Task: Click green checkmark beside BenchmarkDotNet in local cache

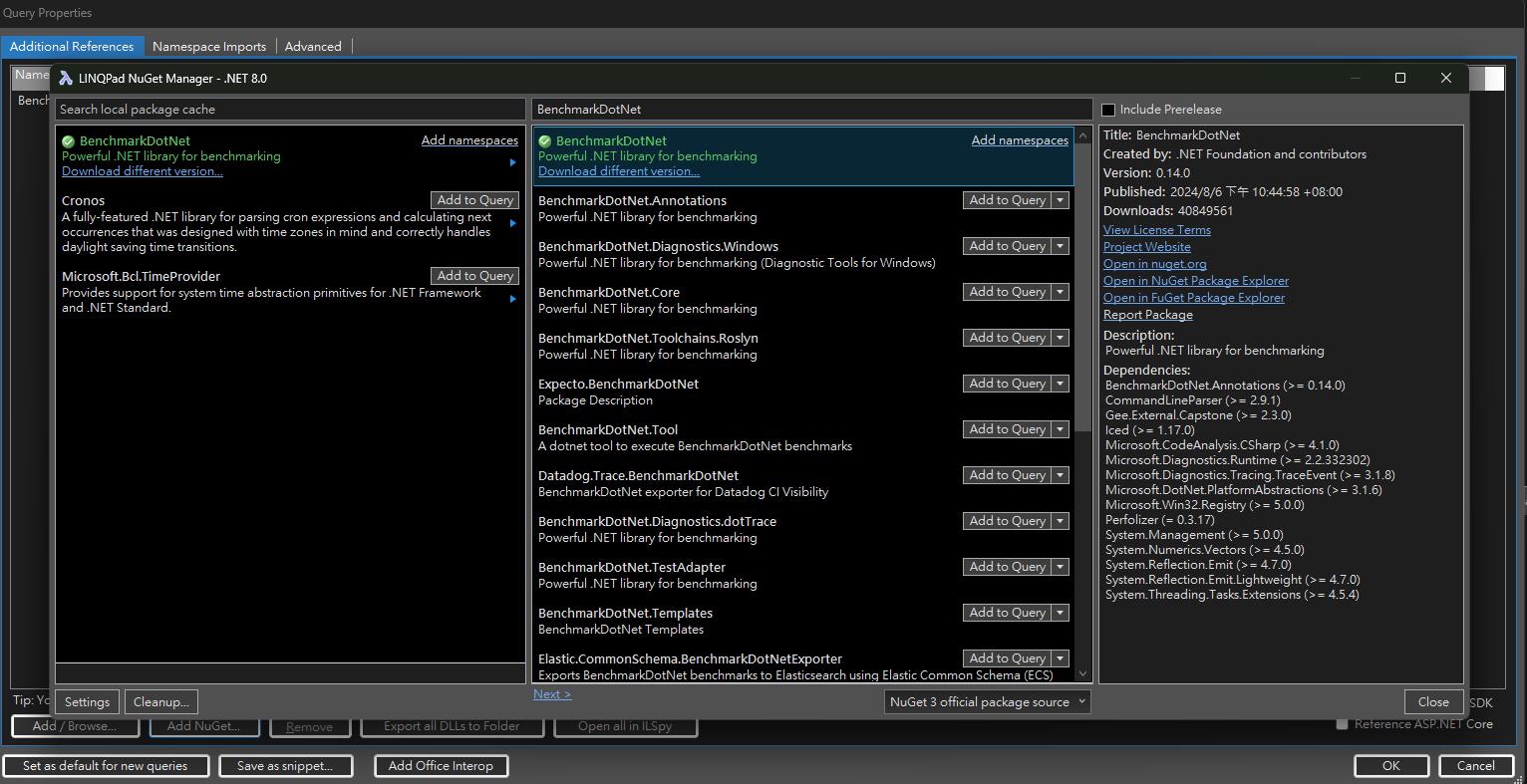Action: coord(69,141)
